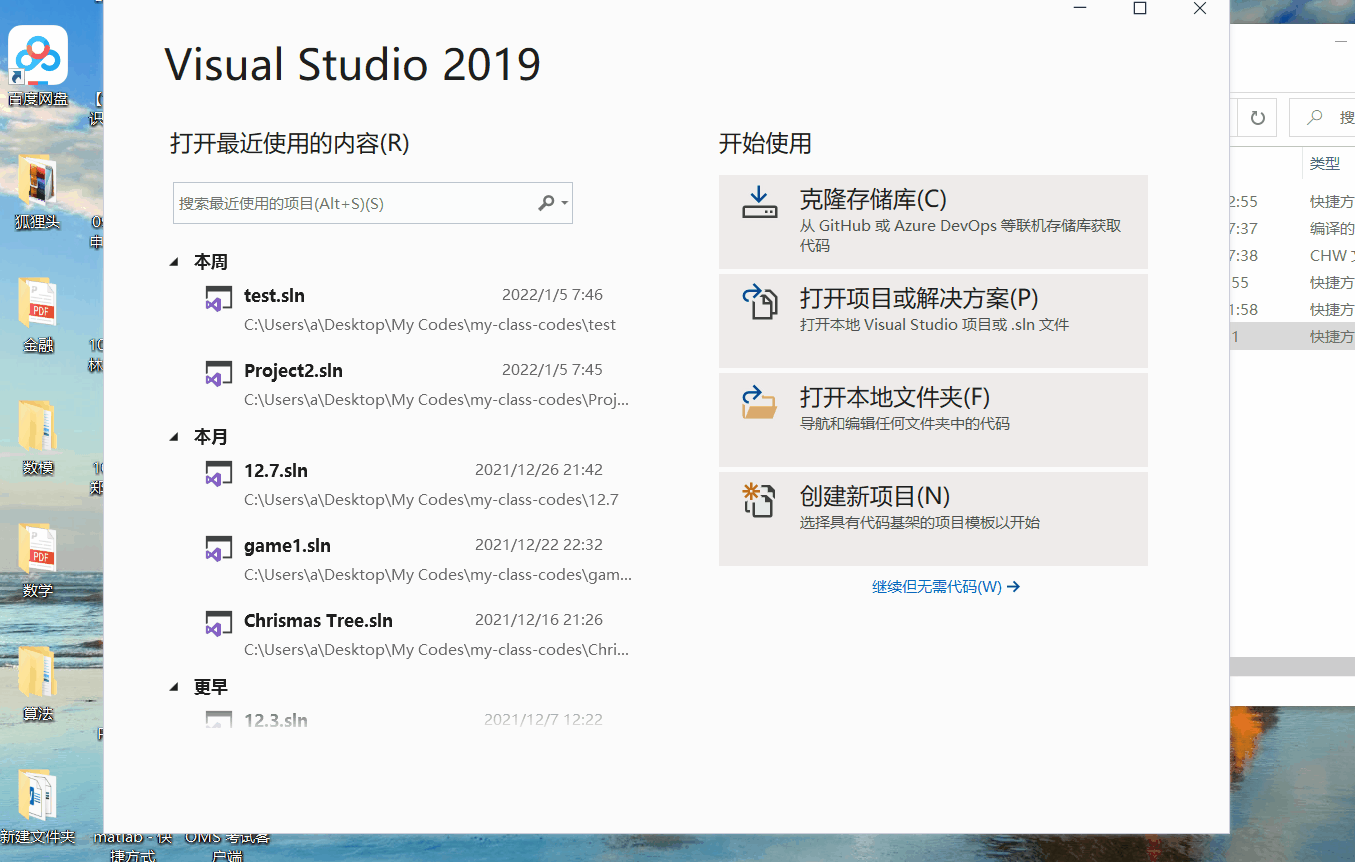Open the 百度网盘 desktop shortcut

click(x=38, y=65)
